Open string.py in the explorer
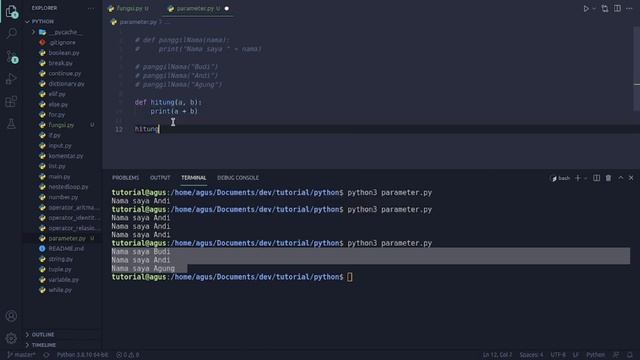Image resolution: width=640 pixels, height=360 pixels. pyautogui.click(x=60, y=259)
